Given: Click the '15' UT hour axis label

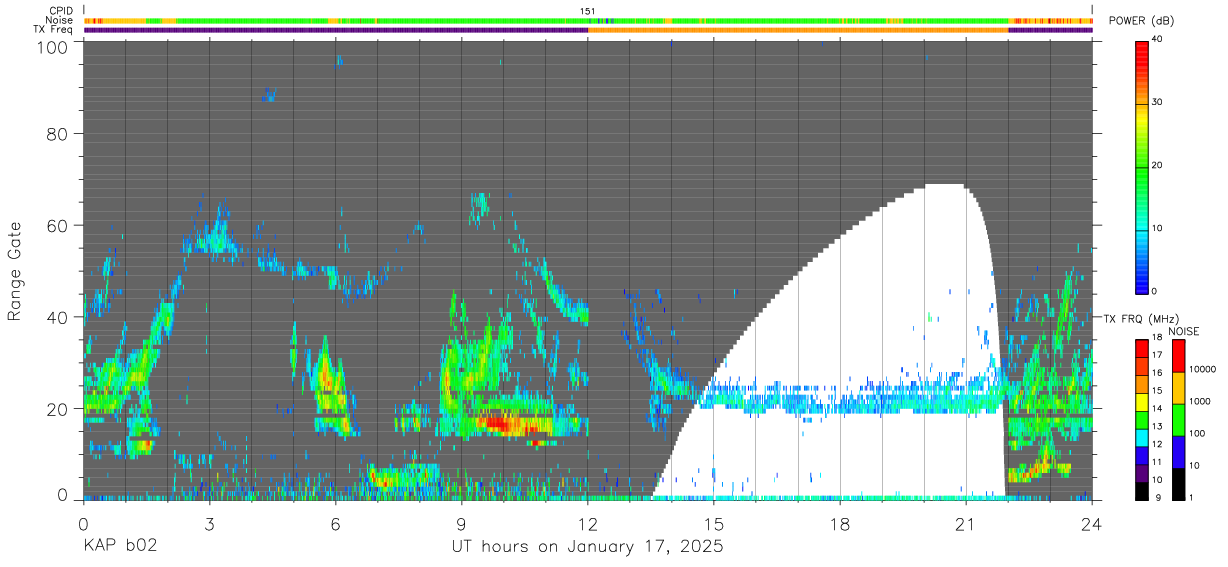Looking at the screenshot, I should click(x=714, y=523).
